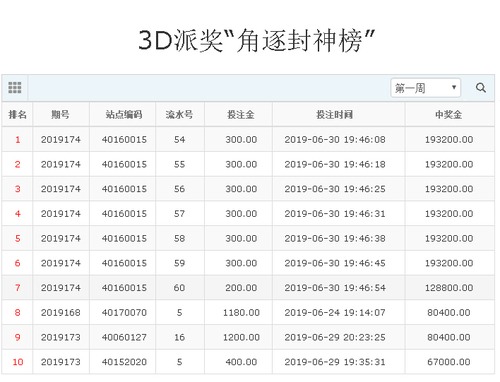Click the 排名 column header
The image size is (500, 382).
click(x=17, y=115)
